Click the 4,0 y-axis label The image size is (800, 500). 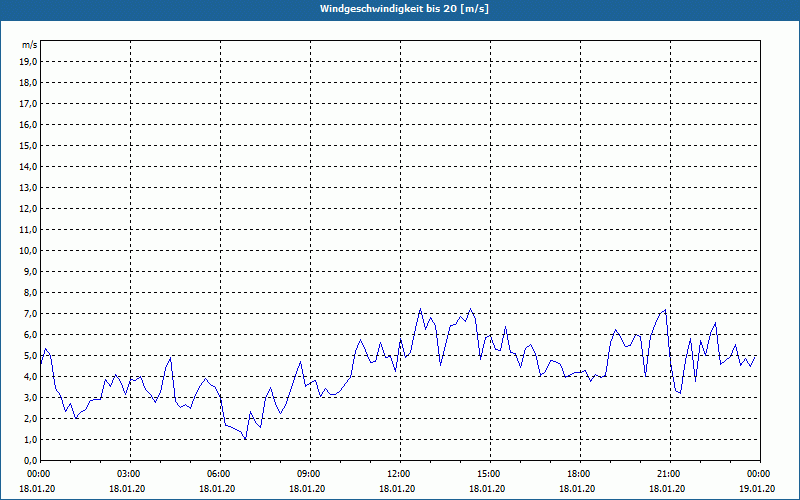pos(30,377)
